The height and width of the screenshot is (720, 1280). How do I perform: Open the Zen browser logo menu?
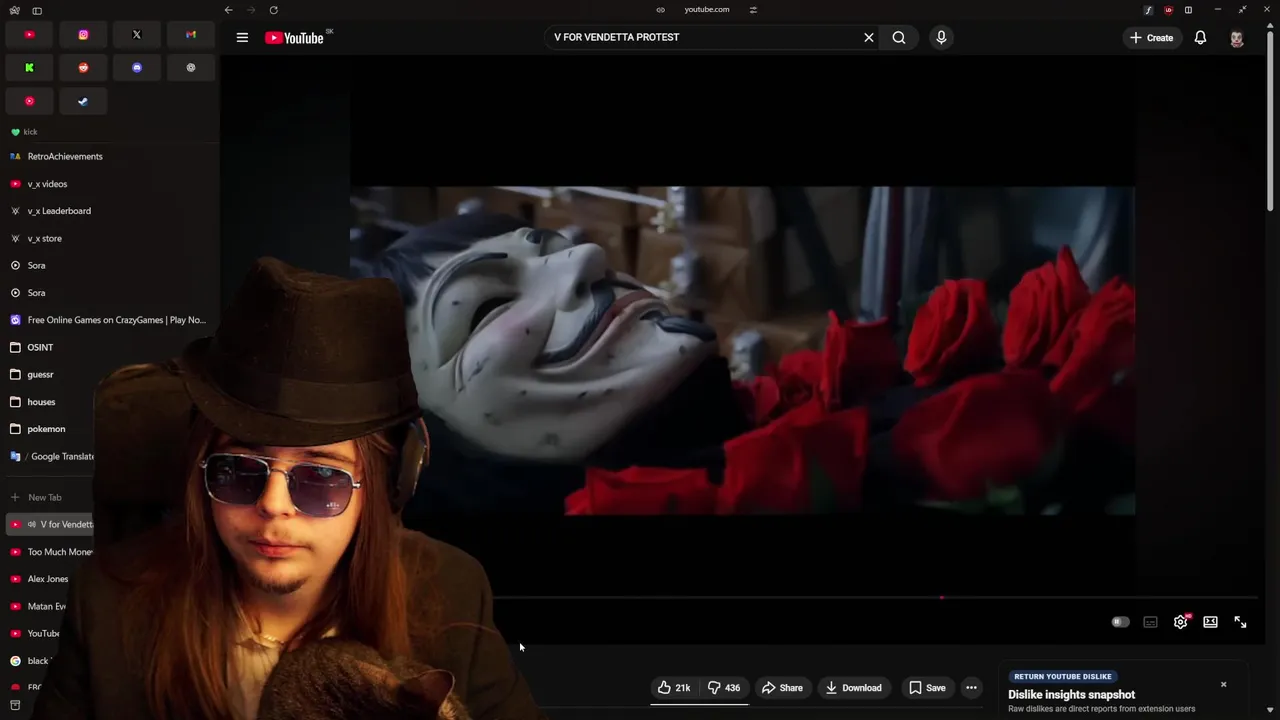tap(14, 10)
